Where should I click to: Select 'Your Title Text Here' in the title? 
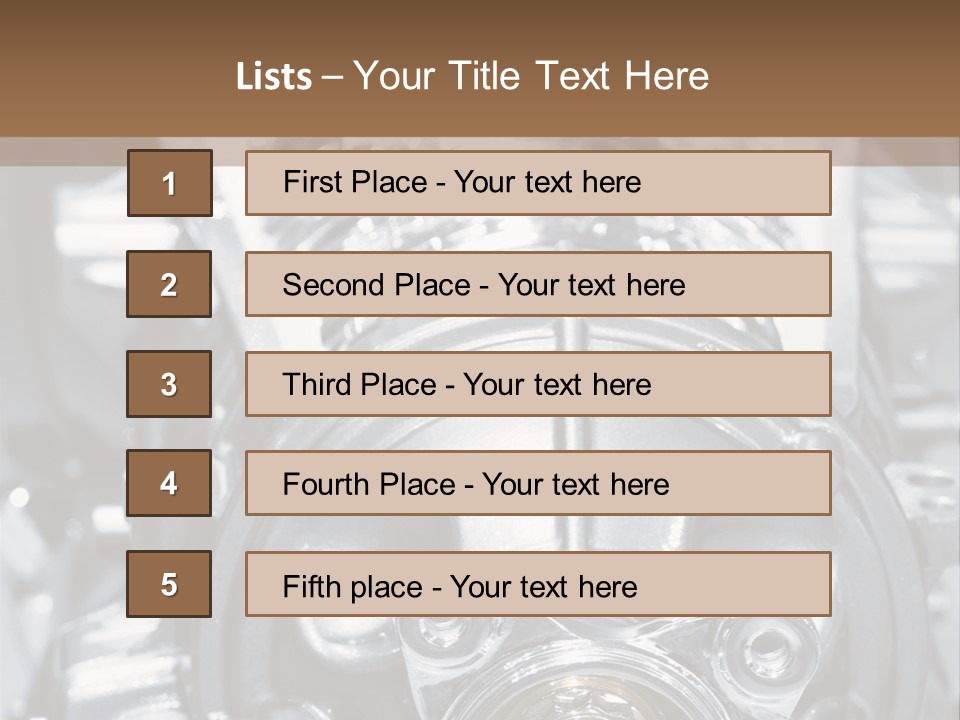531,77
